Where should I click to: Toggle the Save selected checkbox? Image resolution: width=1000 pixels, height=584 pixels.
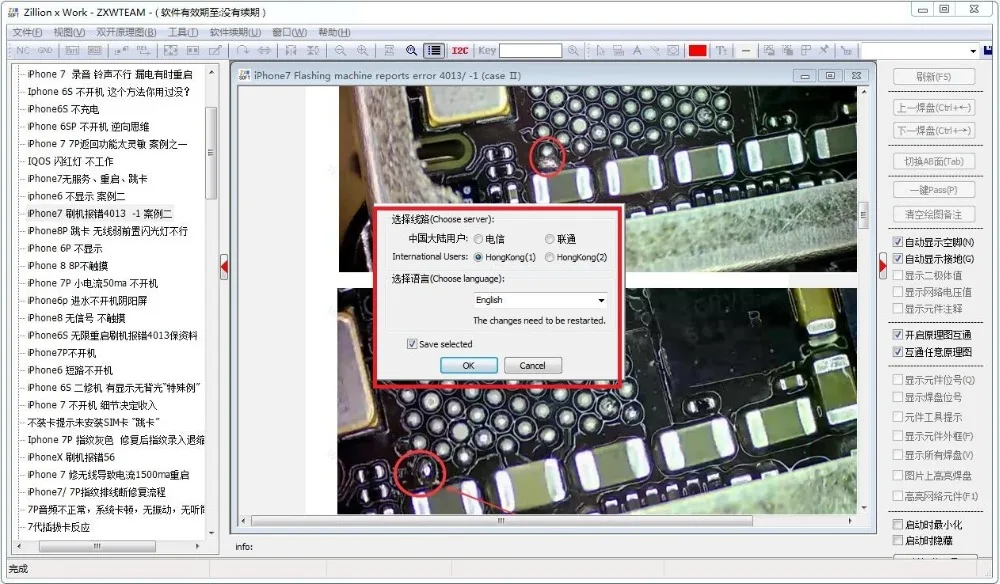(x=412, y=344)
